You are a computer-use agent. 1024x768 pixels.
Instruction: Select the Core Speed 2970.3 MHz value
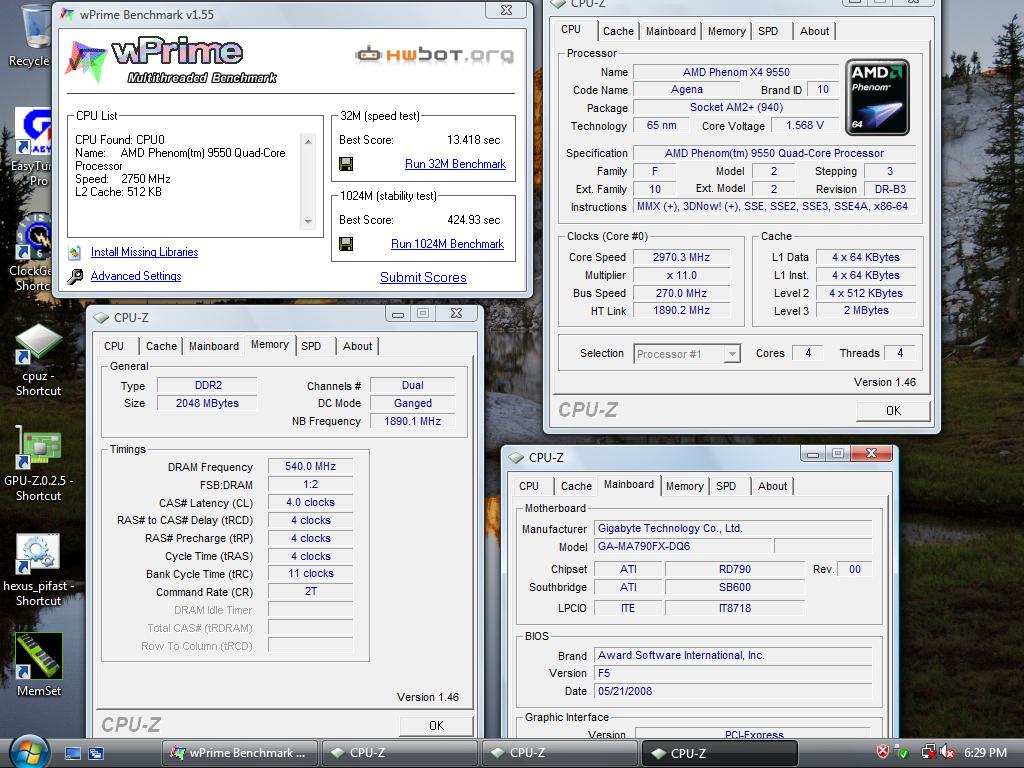point(681,257)
